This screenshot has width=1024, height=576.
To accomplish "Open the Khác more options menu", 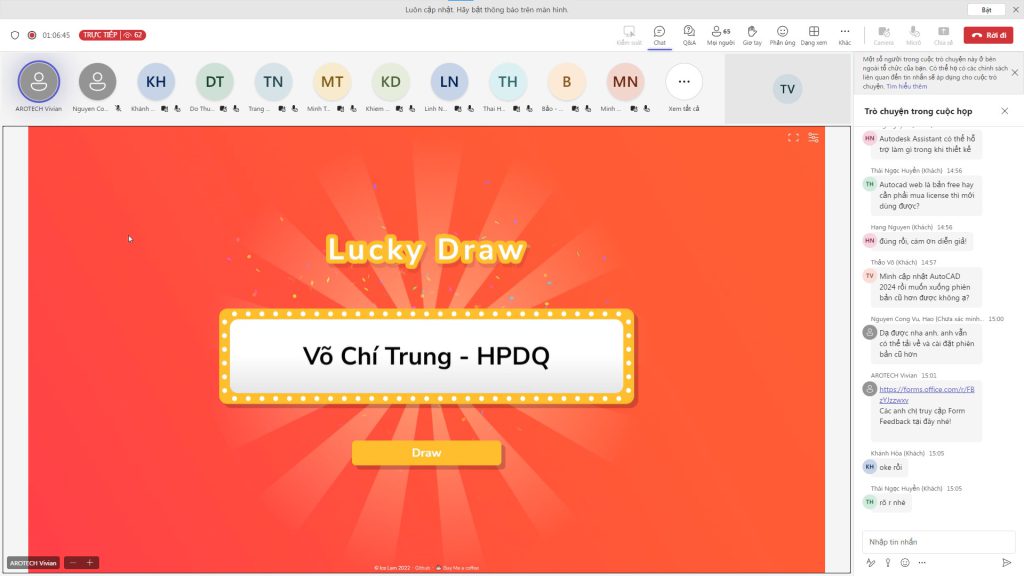I will point(844,35).
